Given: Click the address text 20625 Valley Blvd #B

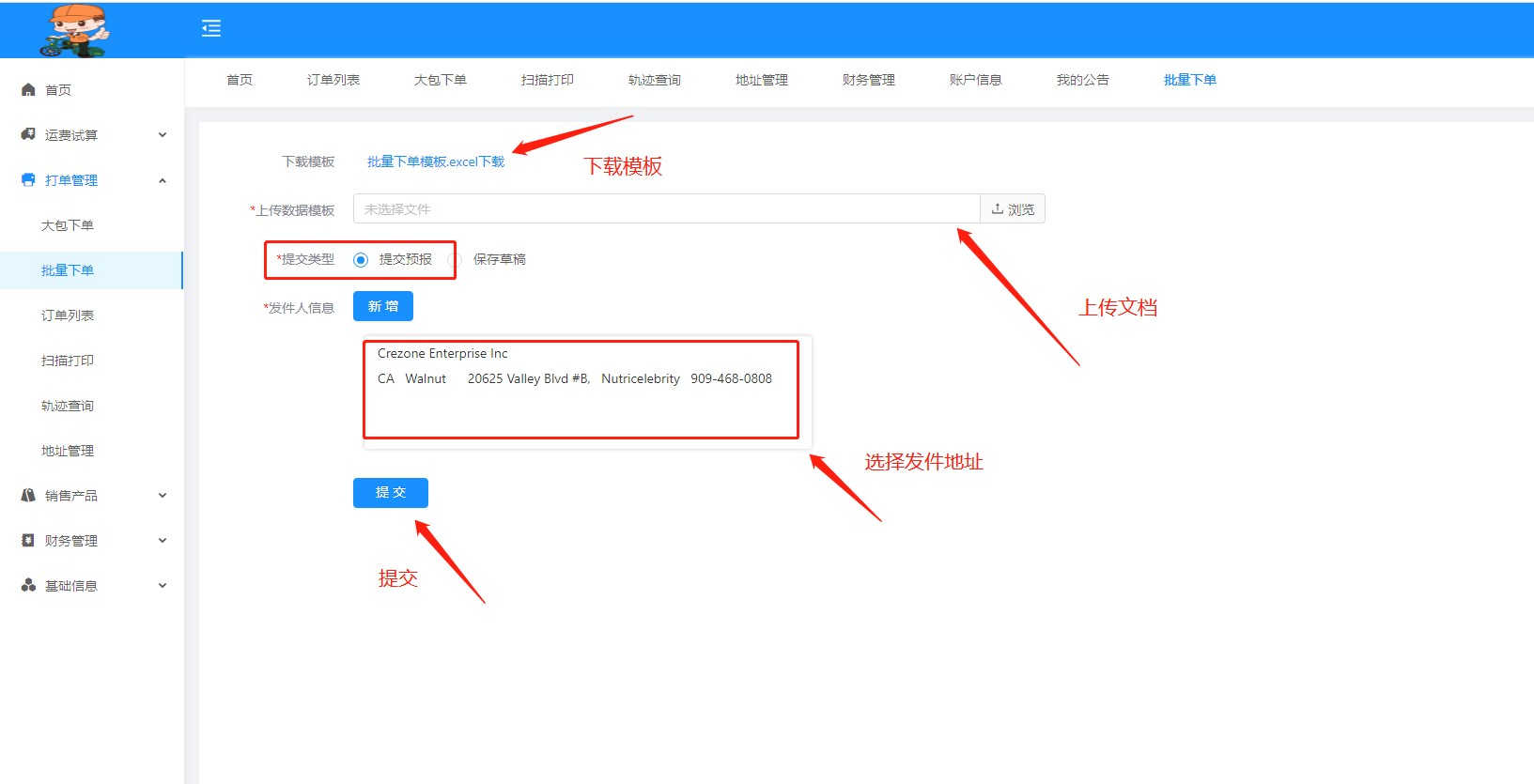Looking at the screenshot, I should [x=528, y=378].
